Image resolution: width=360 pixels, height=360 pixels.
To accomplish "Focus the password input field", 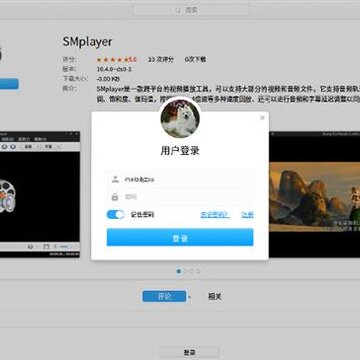I will (x=180, y=197).
